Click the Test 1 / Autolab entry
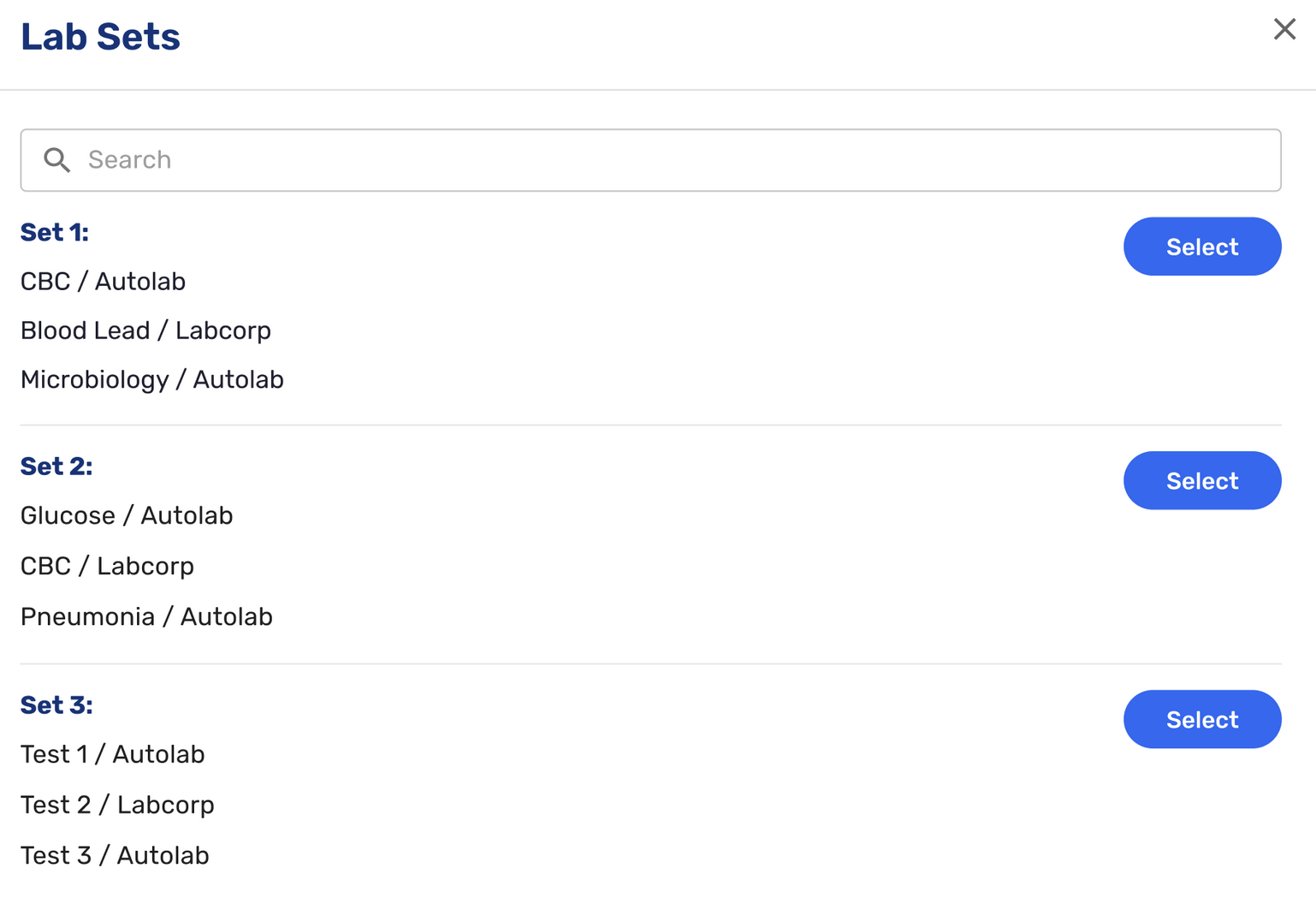The width and height of the screenshot is (1316, 904). coord(113,754)
